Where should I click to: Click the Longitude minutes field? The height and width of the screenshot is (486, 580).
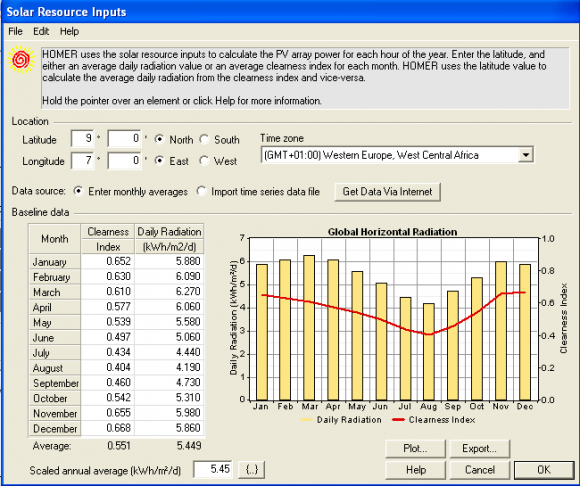click(x=124, y=161)
